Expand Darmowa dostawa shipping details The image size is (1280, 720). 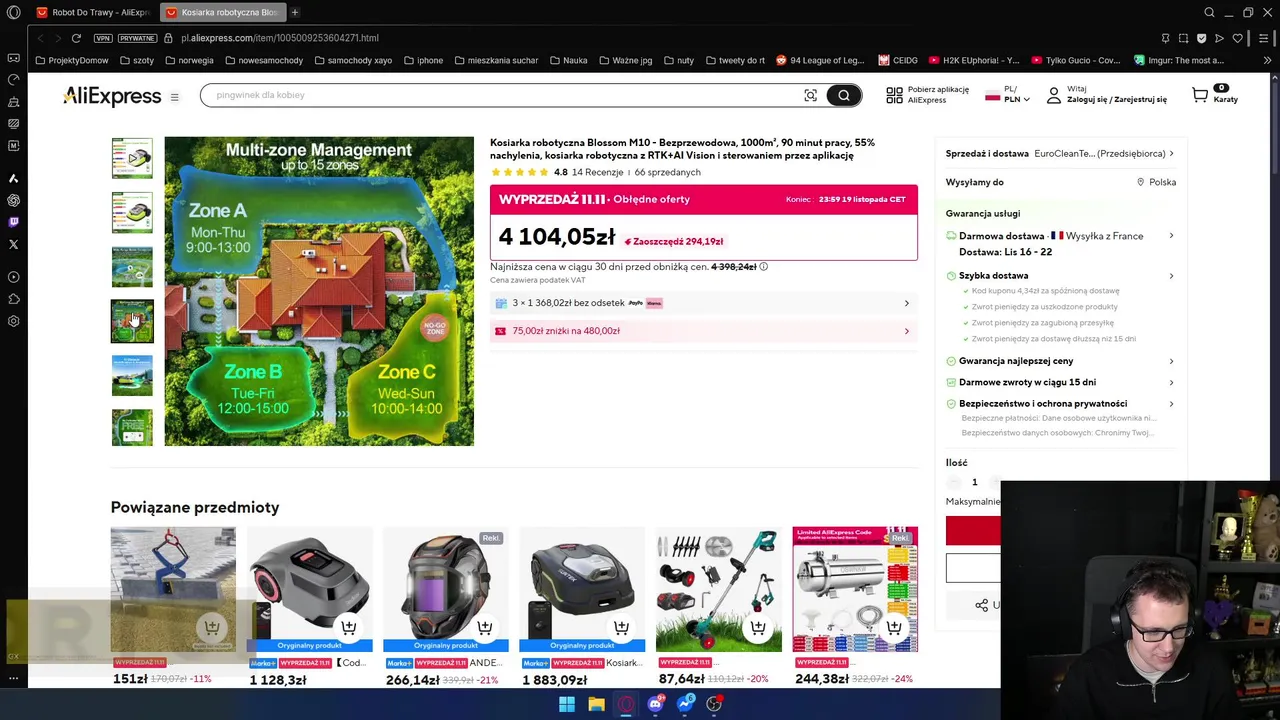1171,236
